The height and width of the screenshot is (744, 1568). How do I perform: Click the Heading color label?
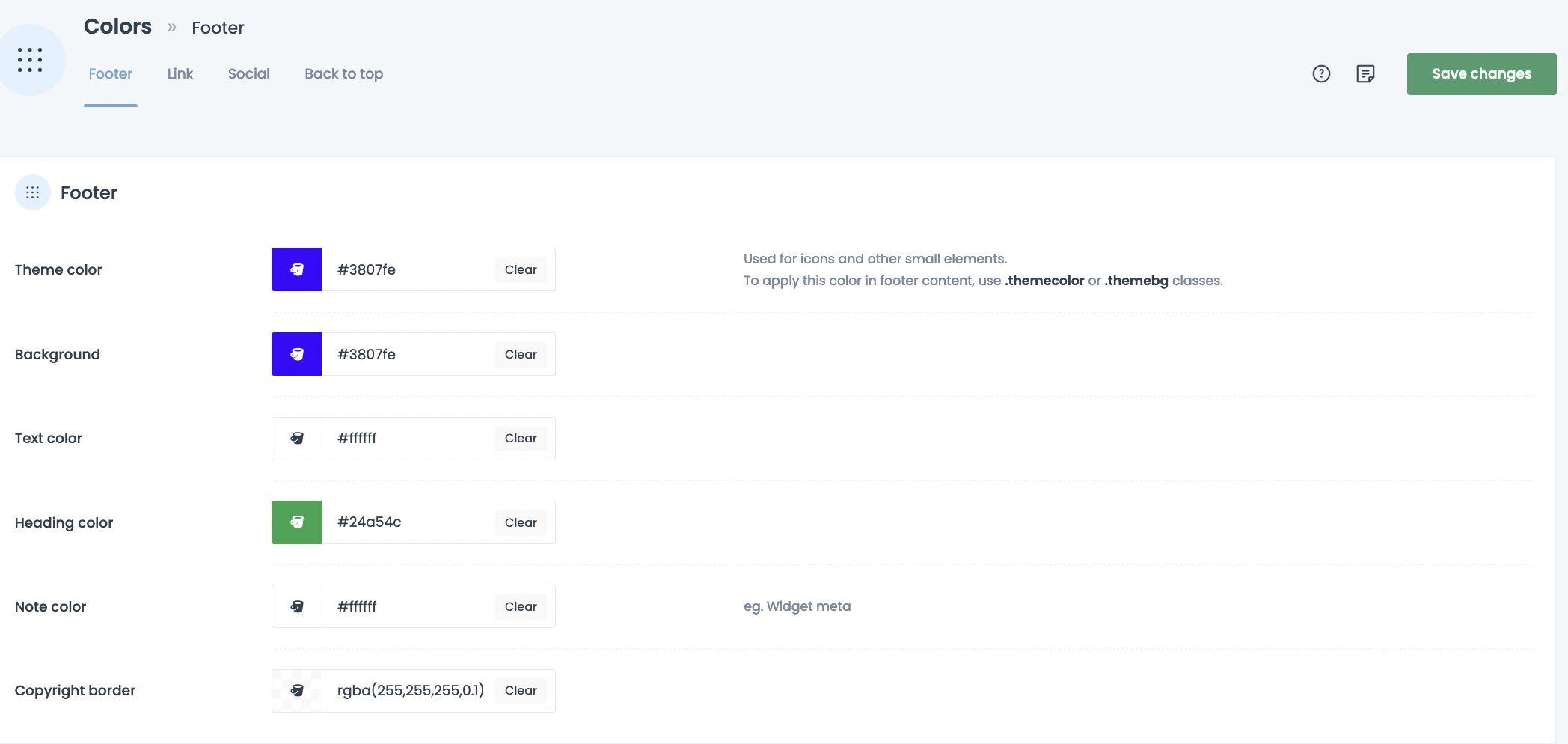[64, 522]
